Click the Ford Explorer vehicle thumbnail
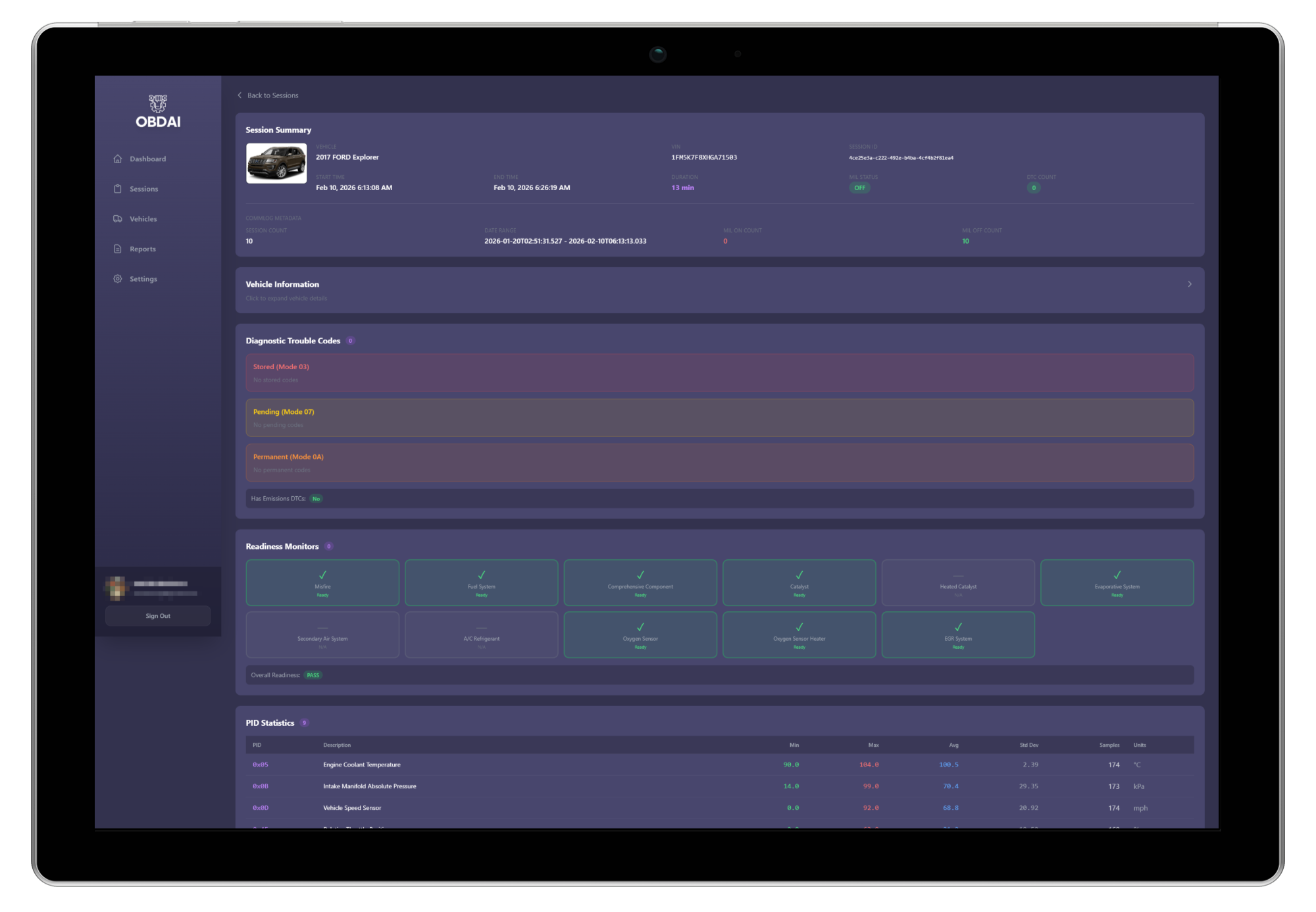This screenshot has width=1316, height=912. tap(276, 163)
